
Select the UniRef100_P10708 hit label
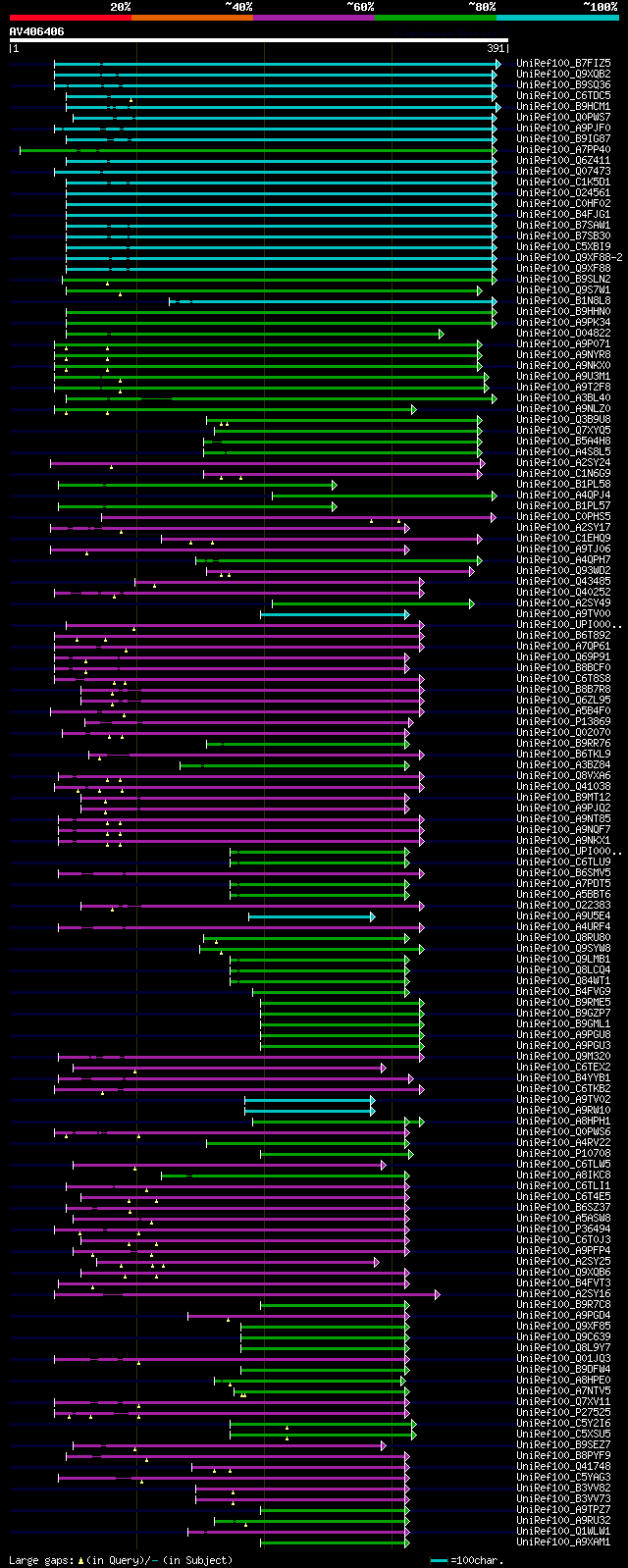click(x=563, y=1153)
